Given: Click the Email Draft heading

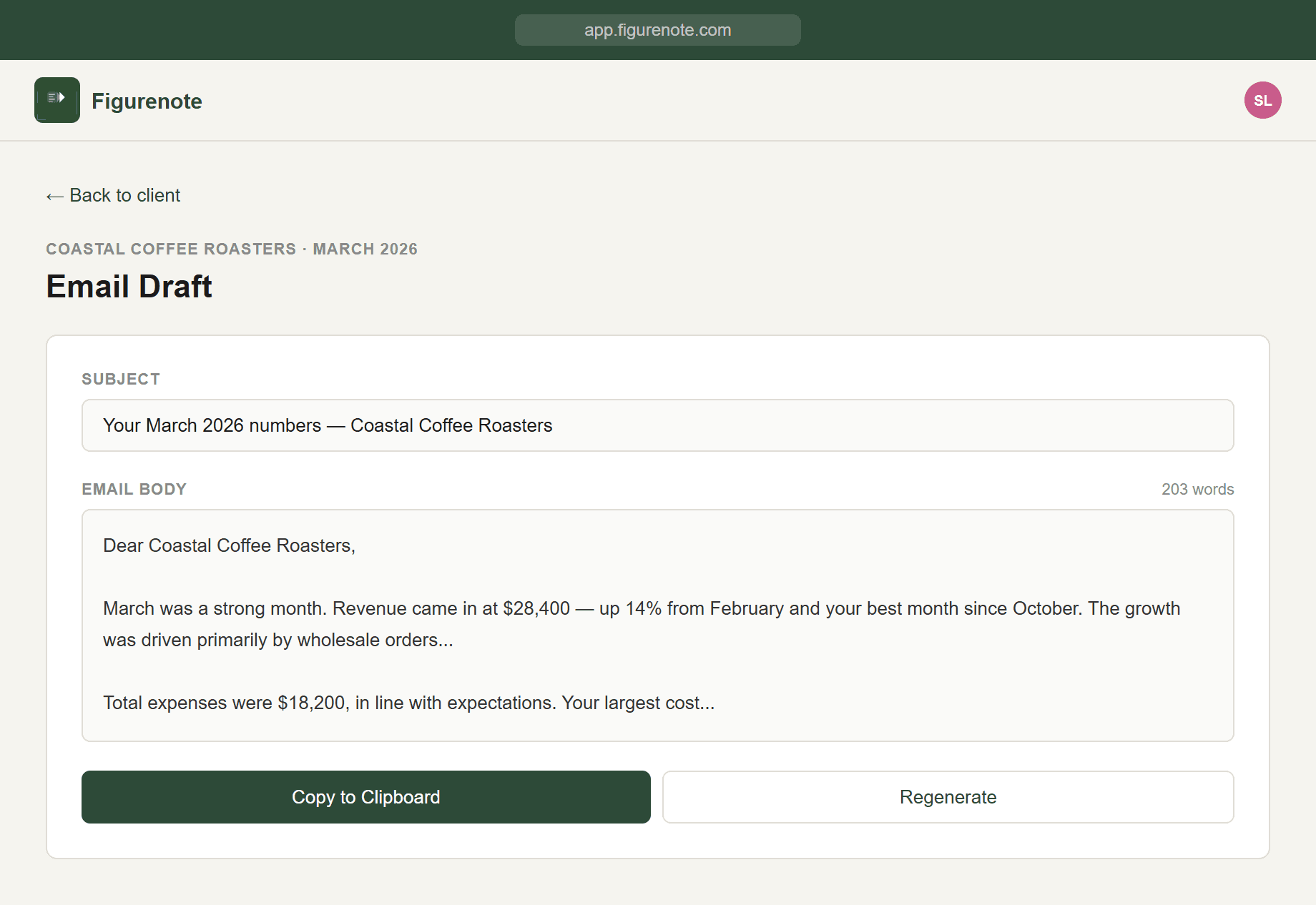Looking at the screenshot, I should 129,287.
